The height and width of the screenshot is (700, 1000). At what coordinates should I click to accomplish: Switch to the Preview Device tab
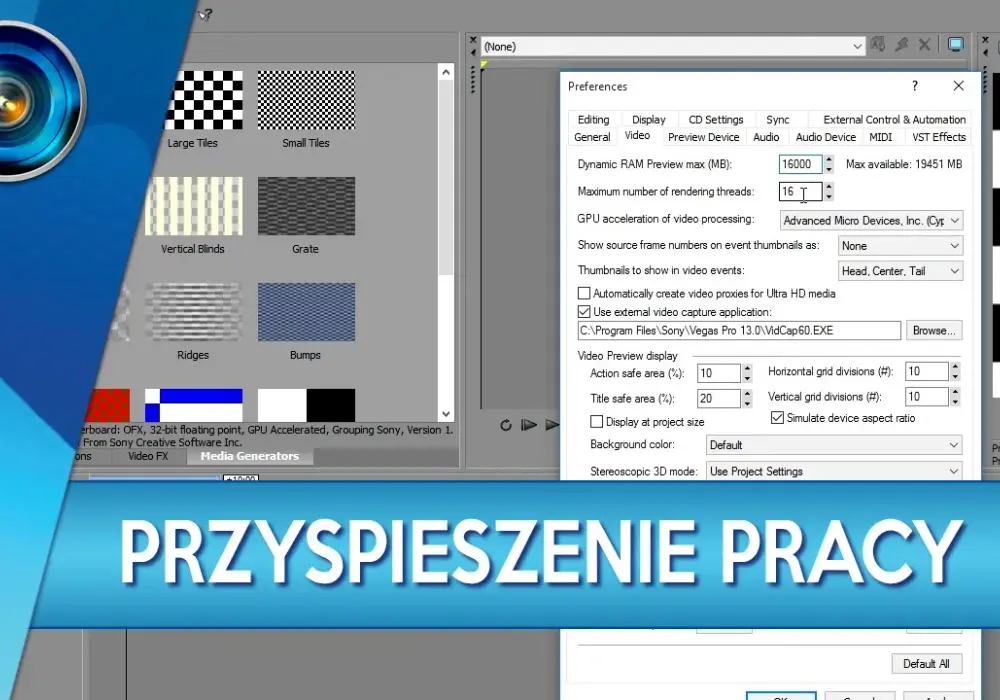pos(703,136)
